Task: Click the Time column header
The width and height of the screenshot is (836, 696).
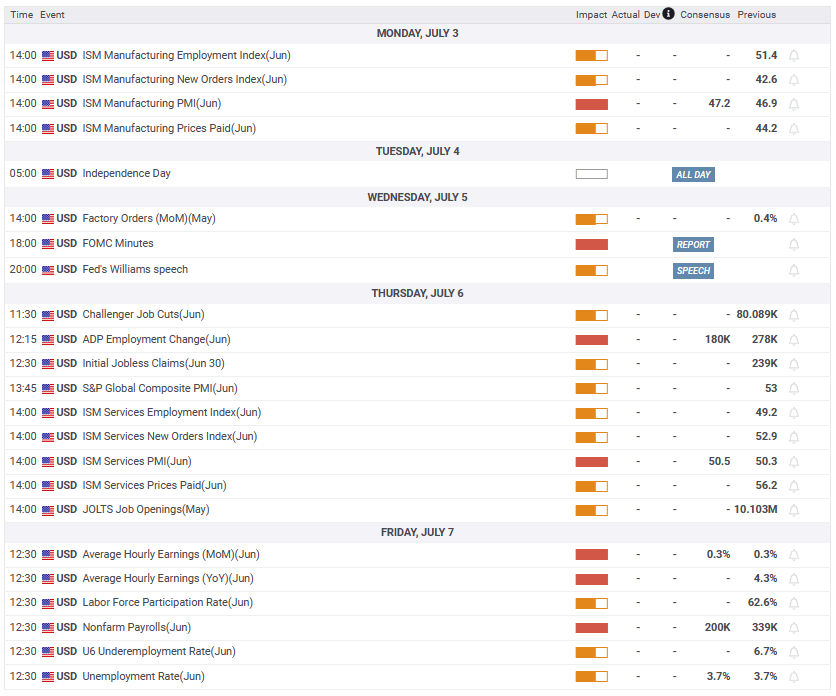Action: 20,14
